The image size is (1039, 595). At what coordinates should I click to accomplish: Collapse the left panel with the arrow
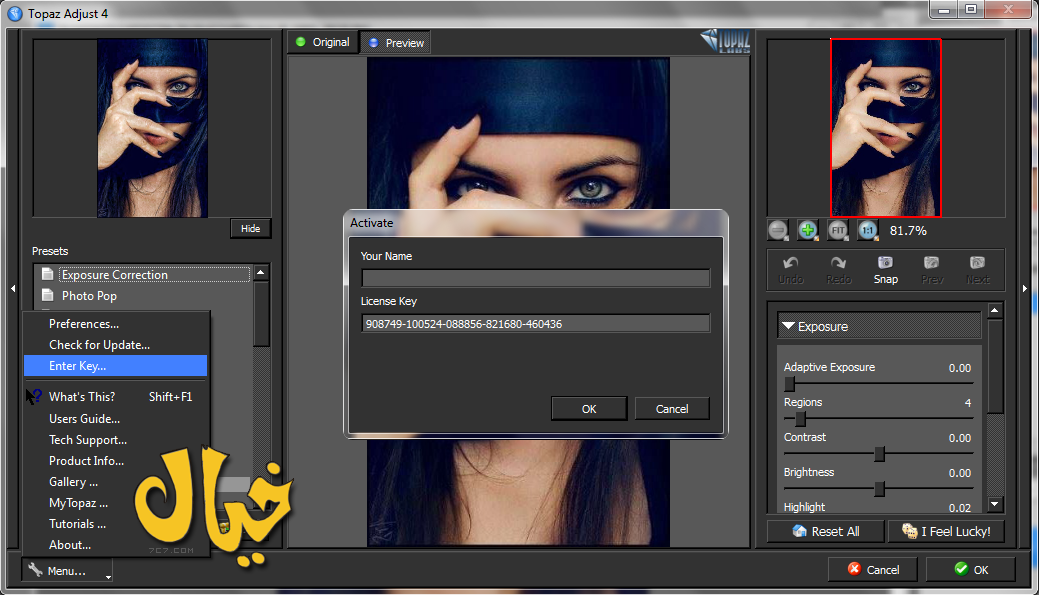click(x=13, y=288)
